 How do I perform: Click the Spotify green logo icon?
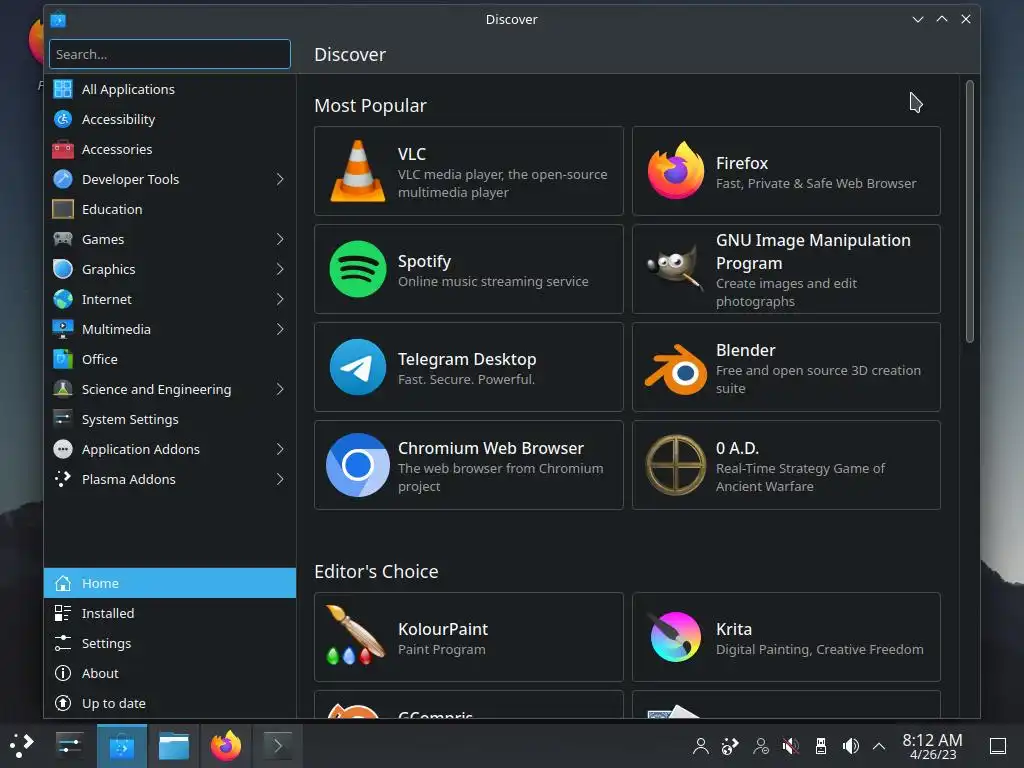click(358, 269)
